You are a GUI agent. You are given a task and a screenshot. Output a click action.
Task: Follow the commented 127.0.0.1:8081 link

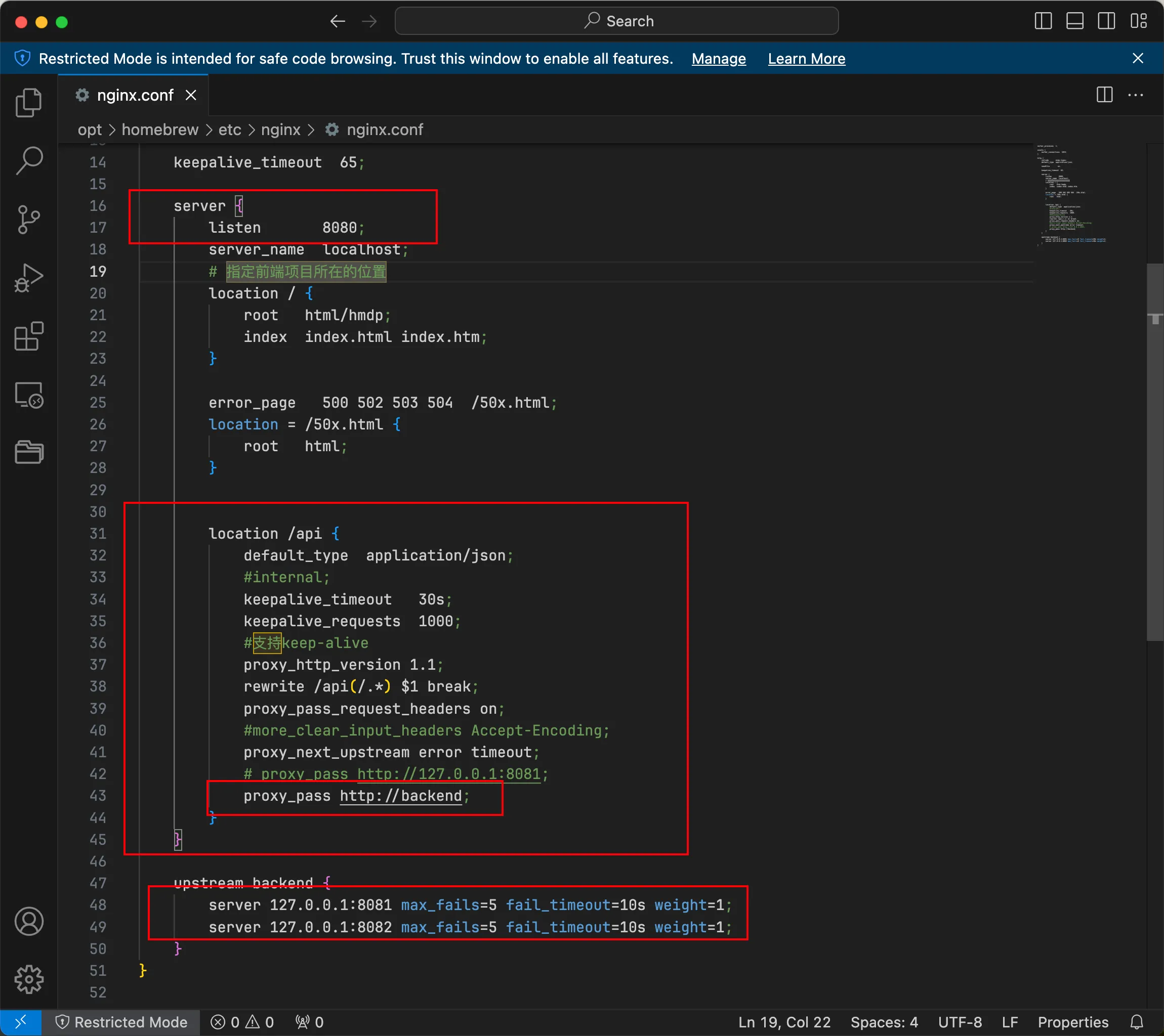(x=449, y=774)
